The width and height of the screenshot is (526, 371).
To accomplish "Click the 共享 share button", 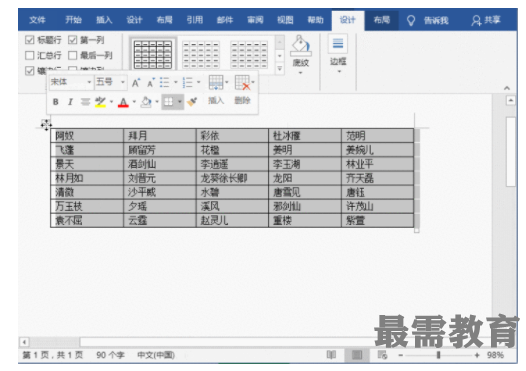I will tap(486, 20).
